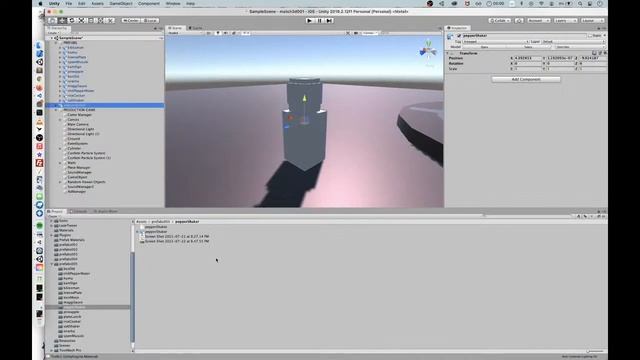Expand the Walls object in Hierarchy

(60, 163)
